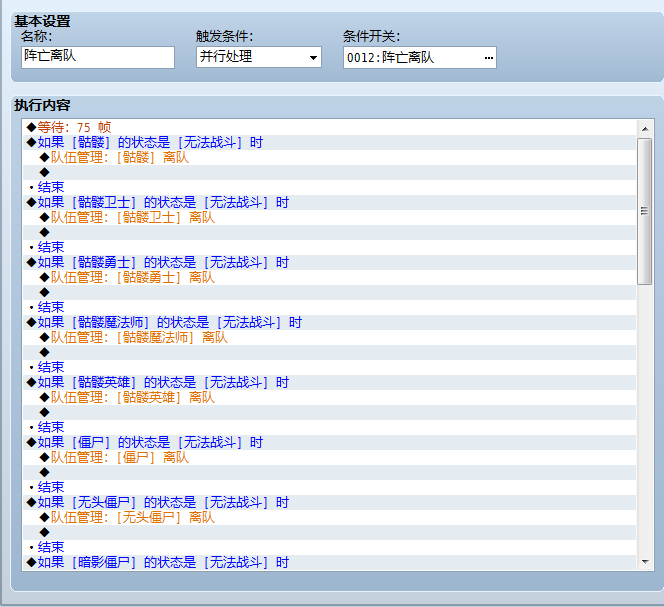Click the ellipsis button in 条件开关 field
The image size is (664, 607).
point(488,58)
